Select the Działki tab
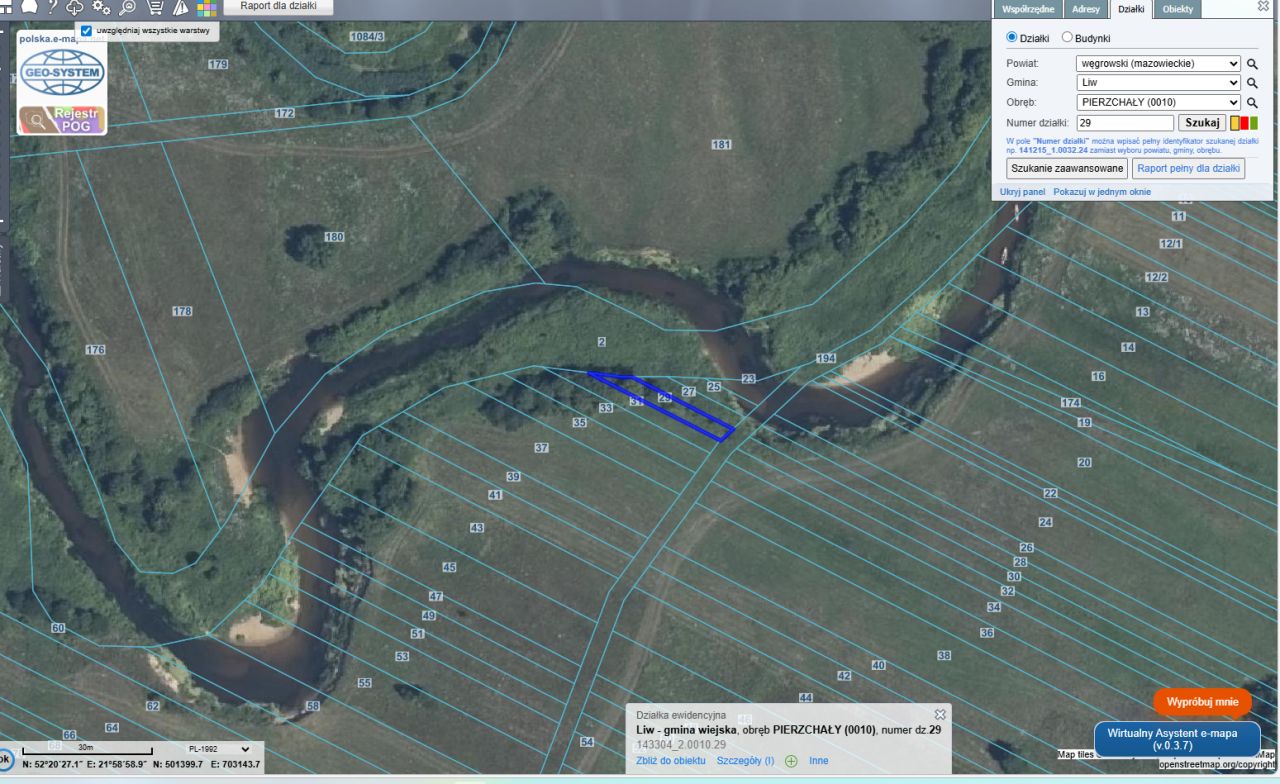Screen dimensions: 1280x784 pyautogui.click(x=1131, y=9)
